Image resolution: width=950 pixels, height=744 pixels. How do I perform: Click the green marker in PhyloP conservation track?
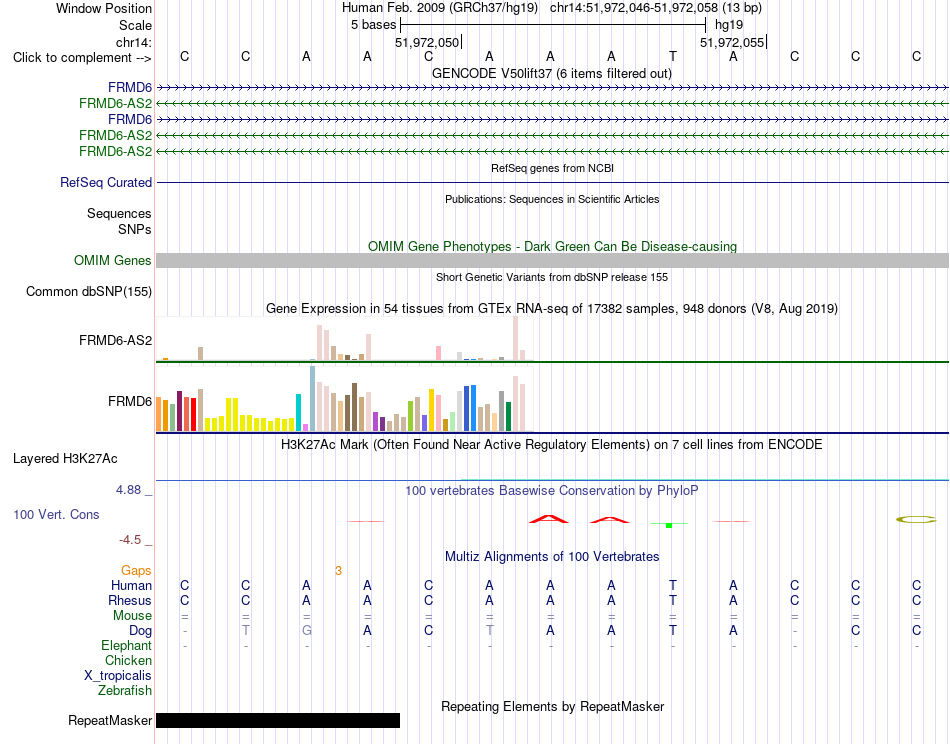pos(669,525)
